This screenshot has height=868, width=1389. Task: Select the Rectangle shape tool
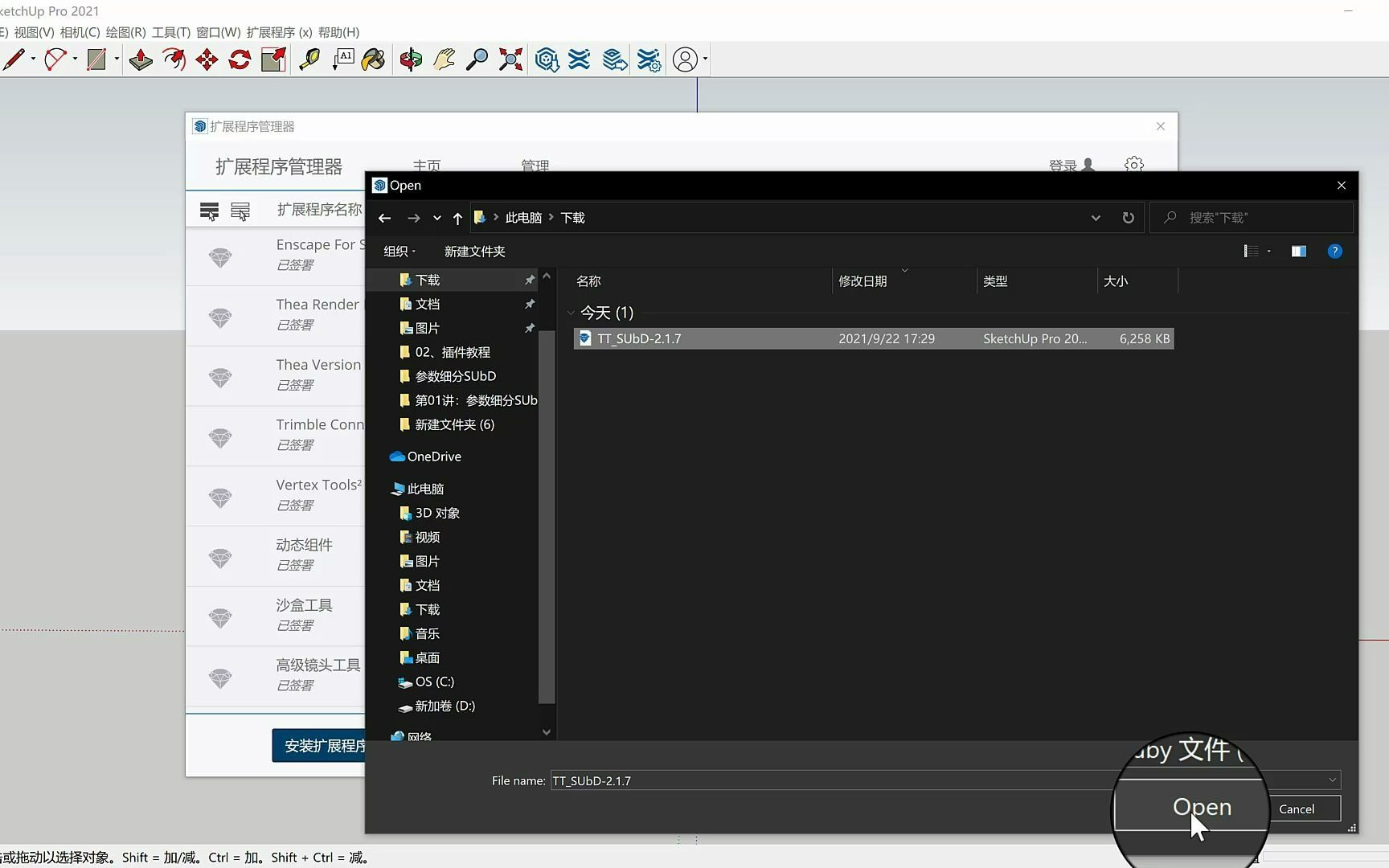tap(96, 59)
